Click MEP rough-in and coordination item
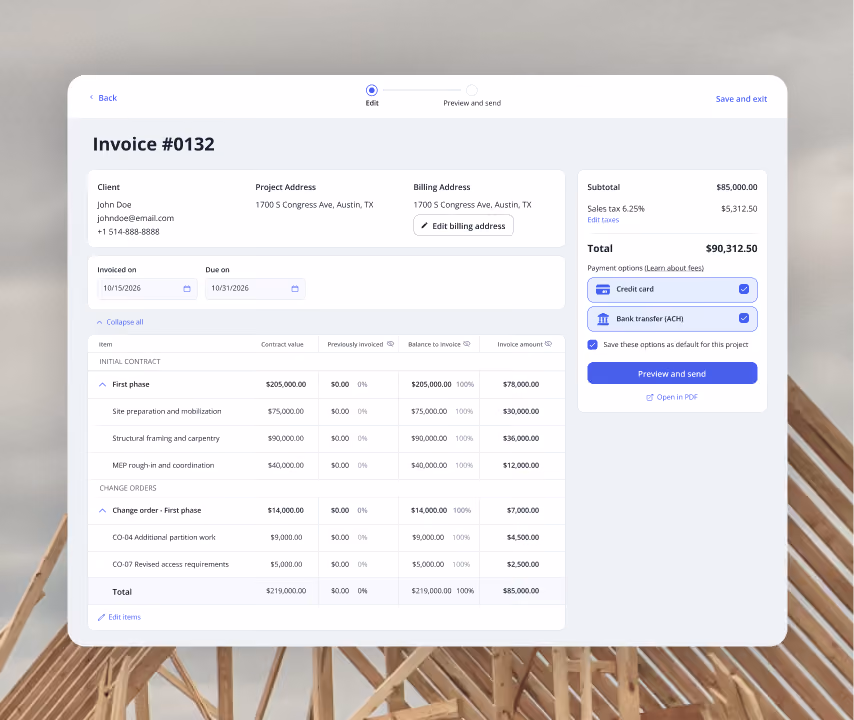Screen dimensions: 854x720 [163, 466]
